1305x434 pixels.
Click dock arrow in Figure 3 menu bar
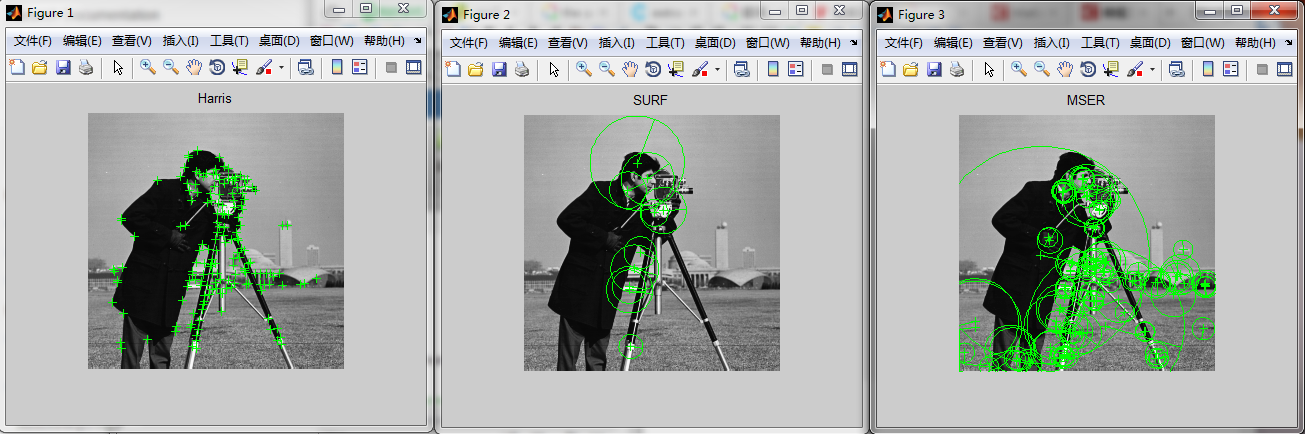[x=1289, y=43]
